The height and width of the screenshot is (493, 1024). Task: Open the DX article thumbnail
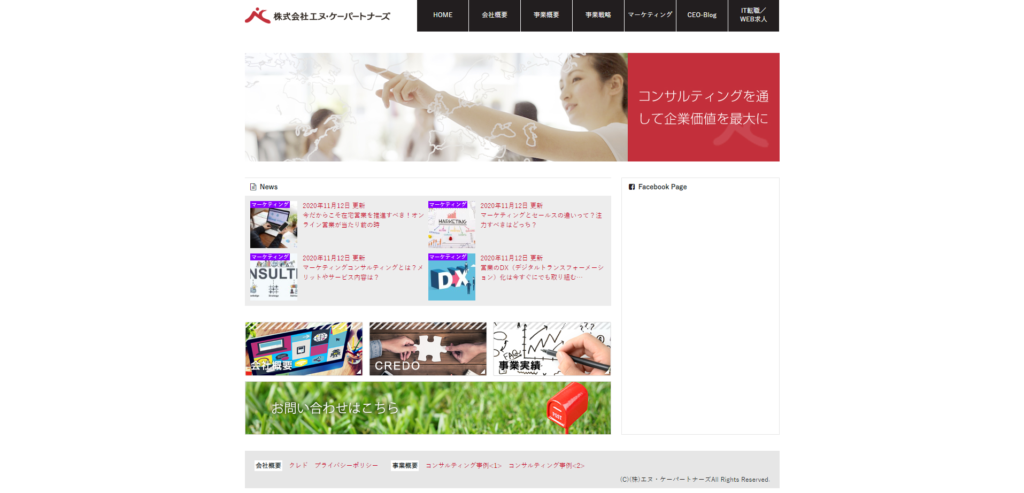451,277
